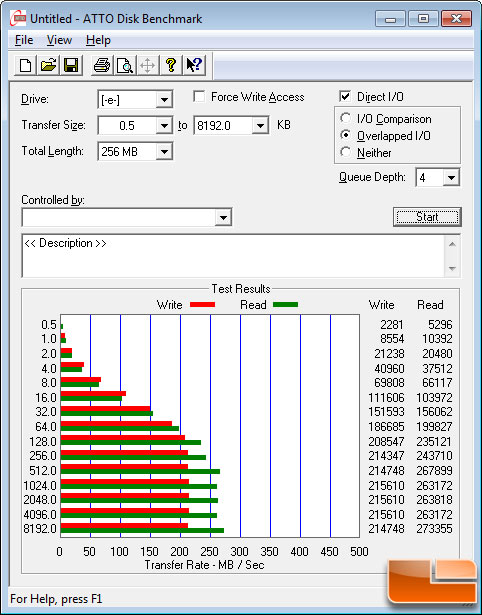Minimize the ATTO Disk Benchmark window
482x615 pixels.
(x=391, y=18)
